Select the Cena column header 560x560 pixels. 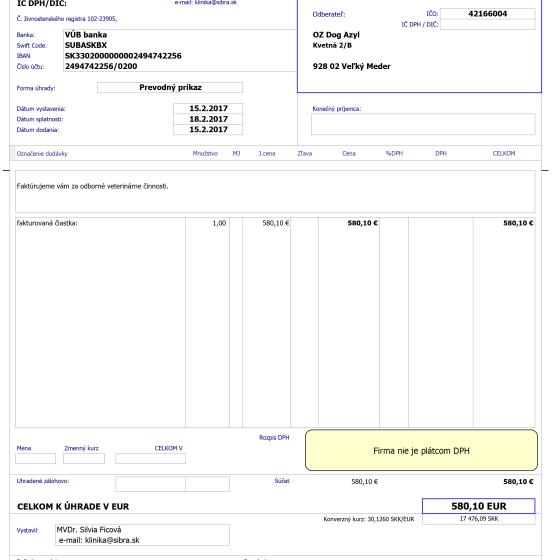[349, 154]
